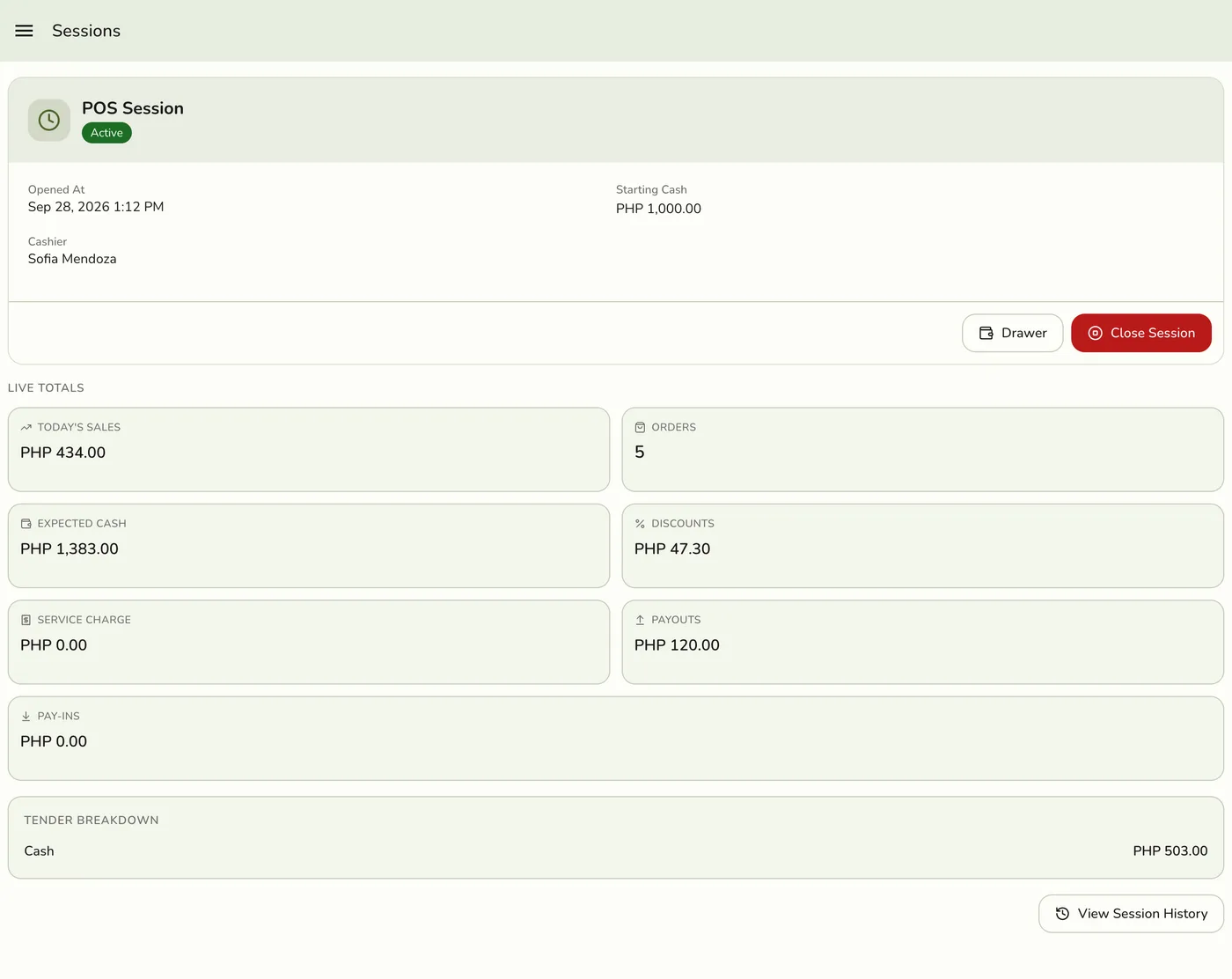Click the Orders clipboard icon
Image resolution: width=1232 pixels, height=979 pixels.
640,427
